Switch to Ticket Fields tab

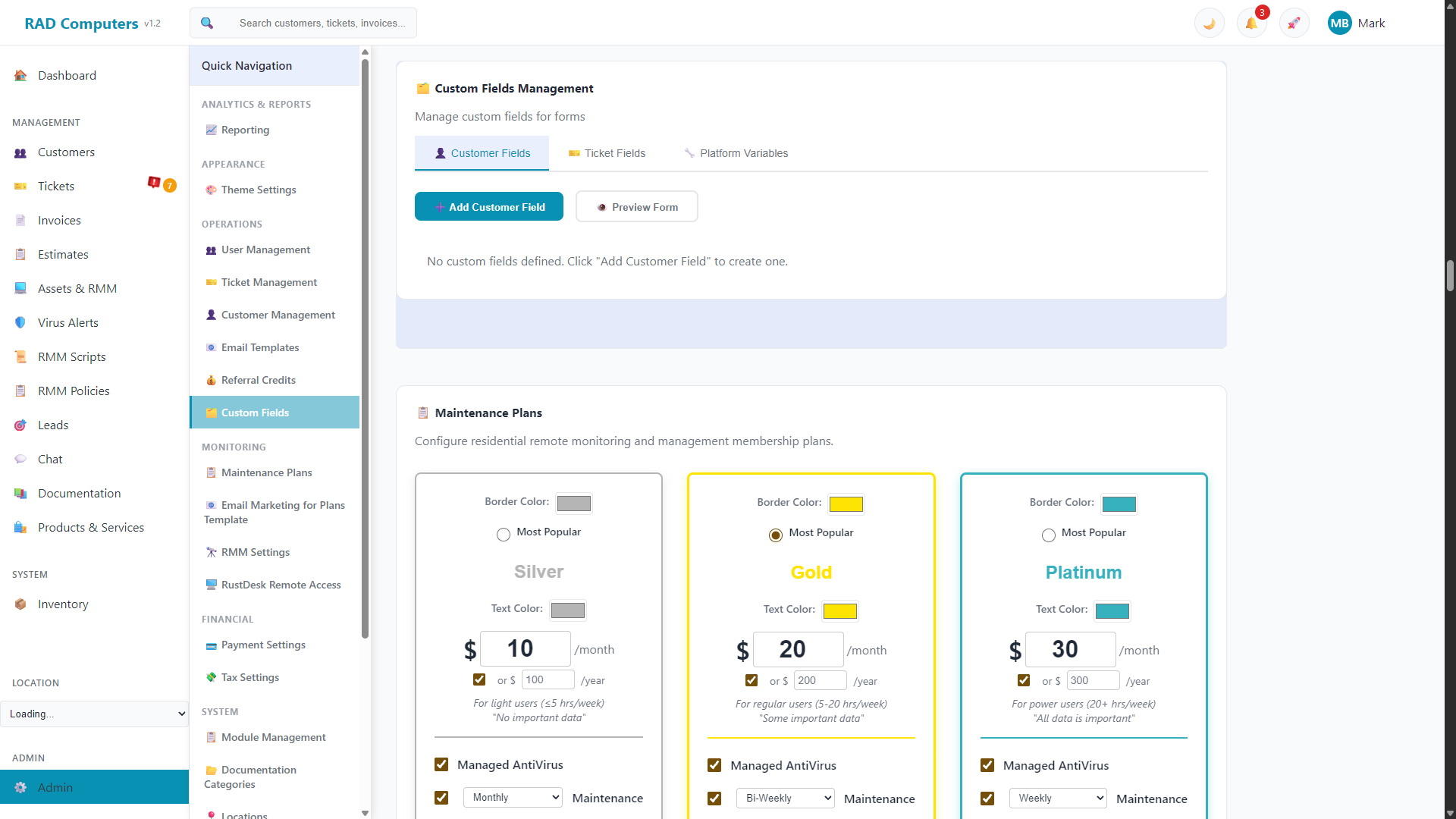click(607, 153)
